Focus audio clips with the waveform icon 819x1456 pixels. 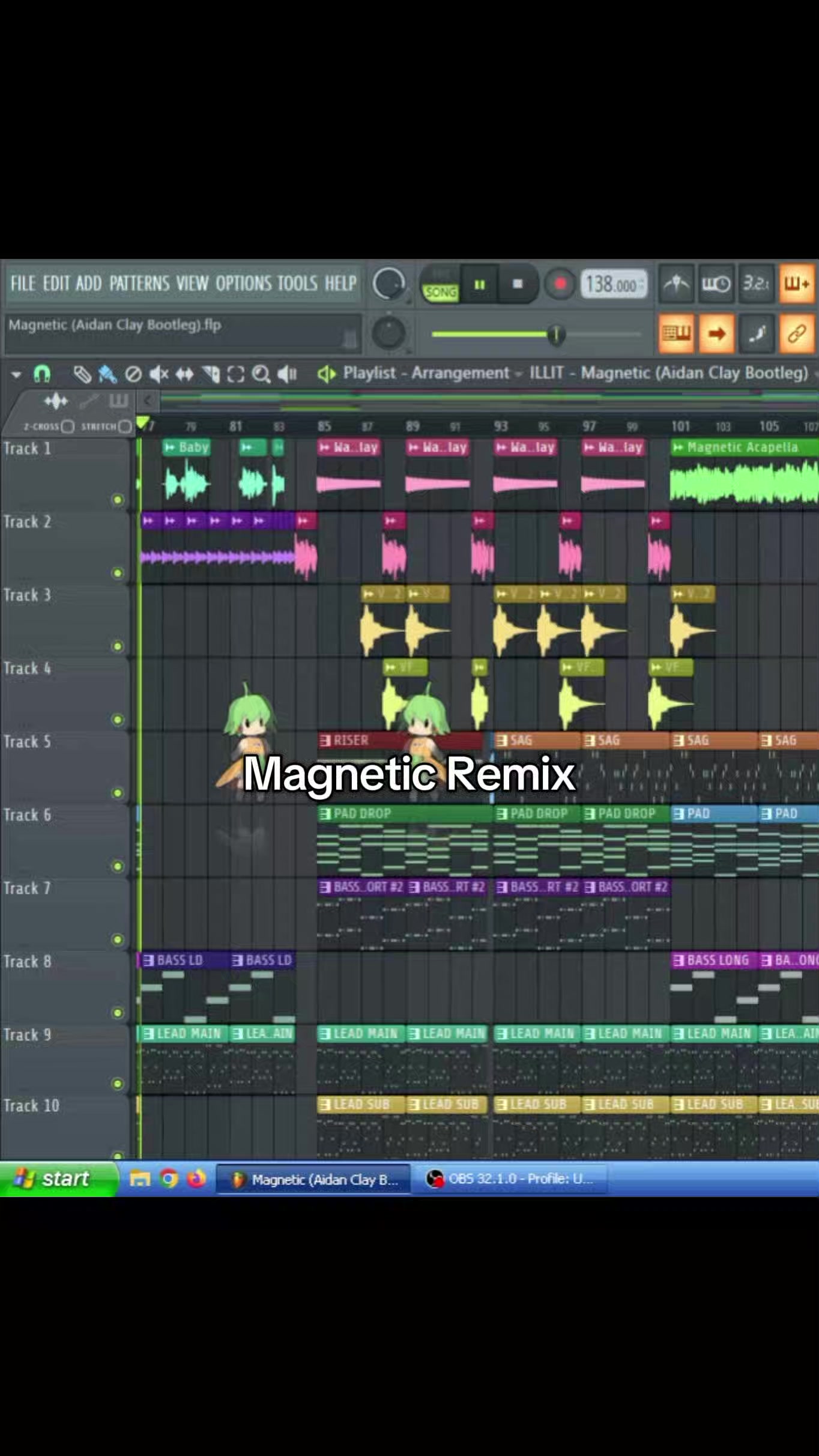56,401
